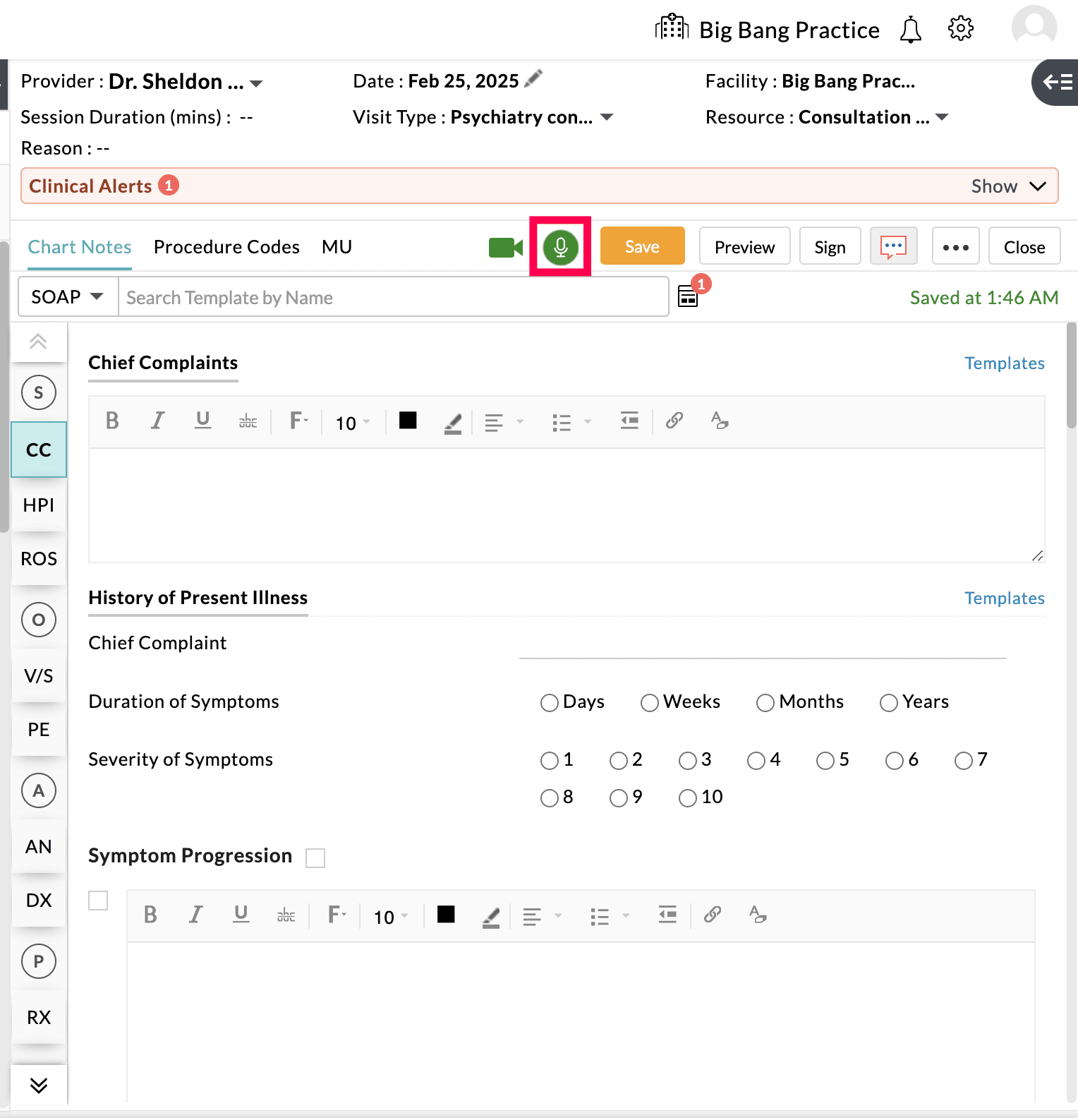
Task: Open the Visit Type dropdown
Action: pos(606,117)
